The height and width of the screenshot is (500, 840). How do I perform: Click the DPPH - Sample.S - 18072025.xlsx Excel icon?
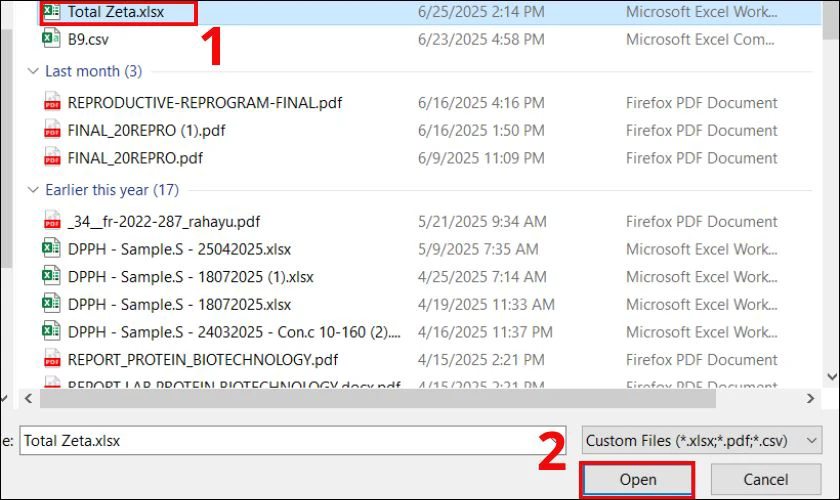(51, 304)
